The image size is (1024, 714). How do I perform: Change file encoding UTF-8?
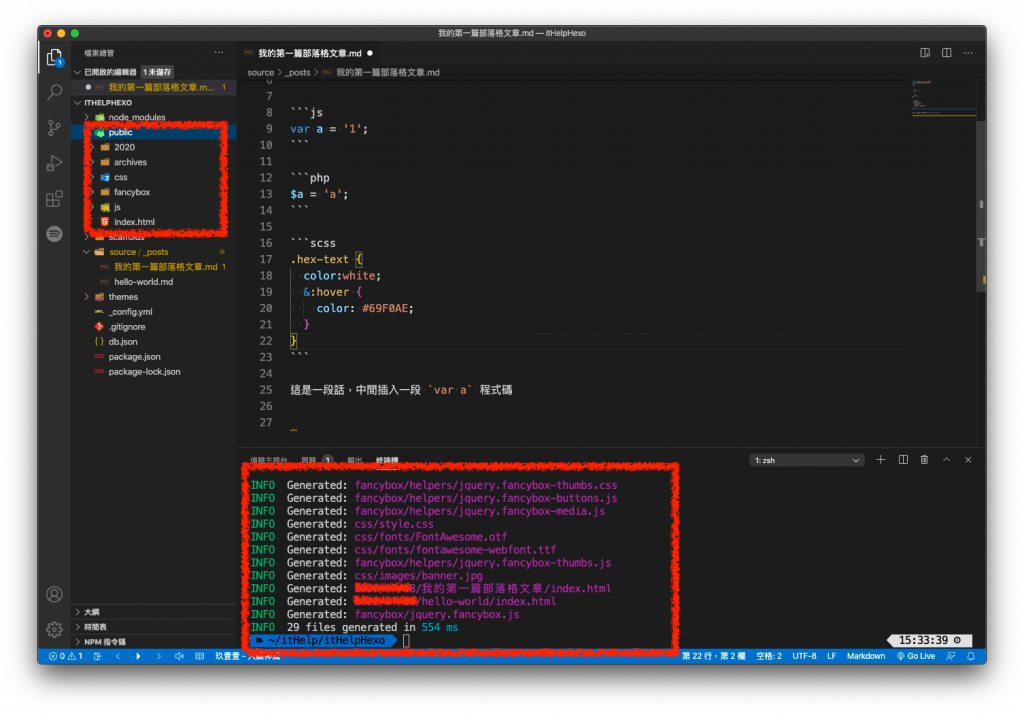[x=805, y=657]
